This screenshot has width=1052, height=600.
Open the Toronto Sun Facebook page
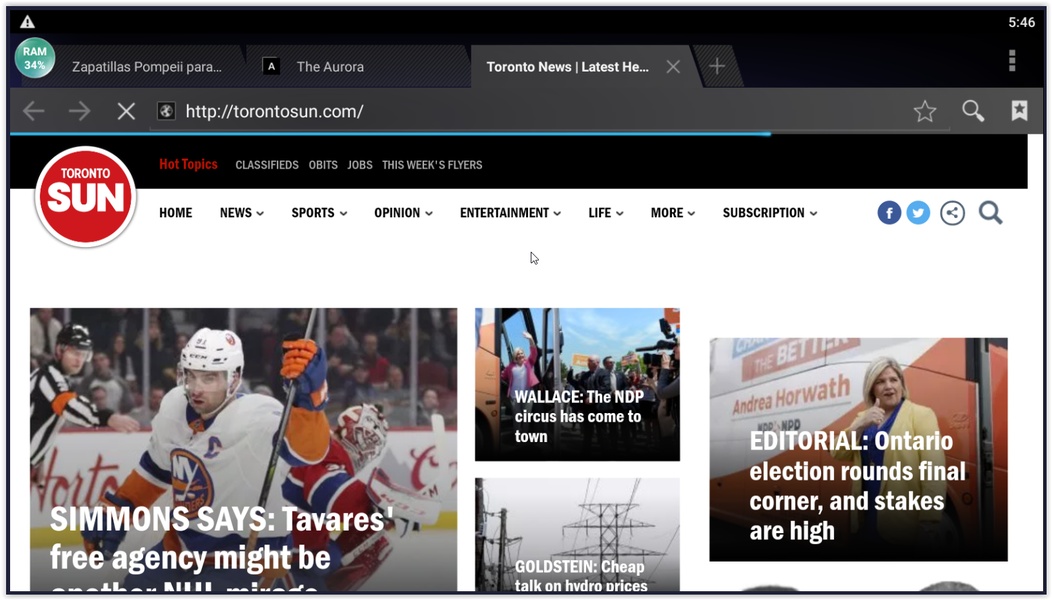point(889,213)
